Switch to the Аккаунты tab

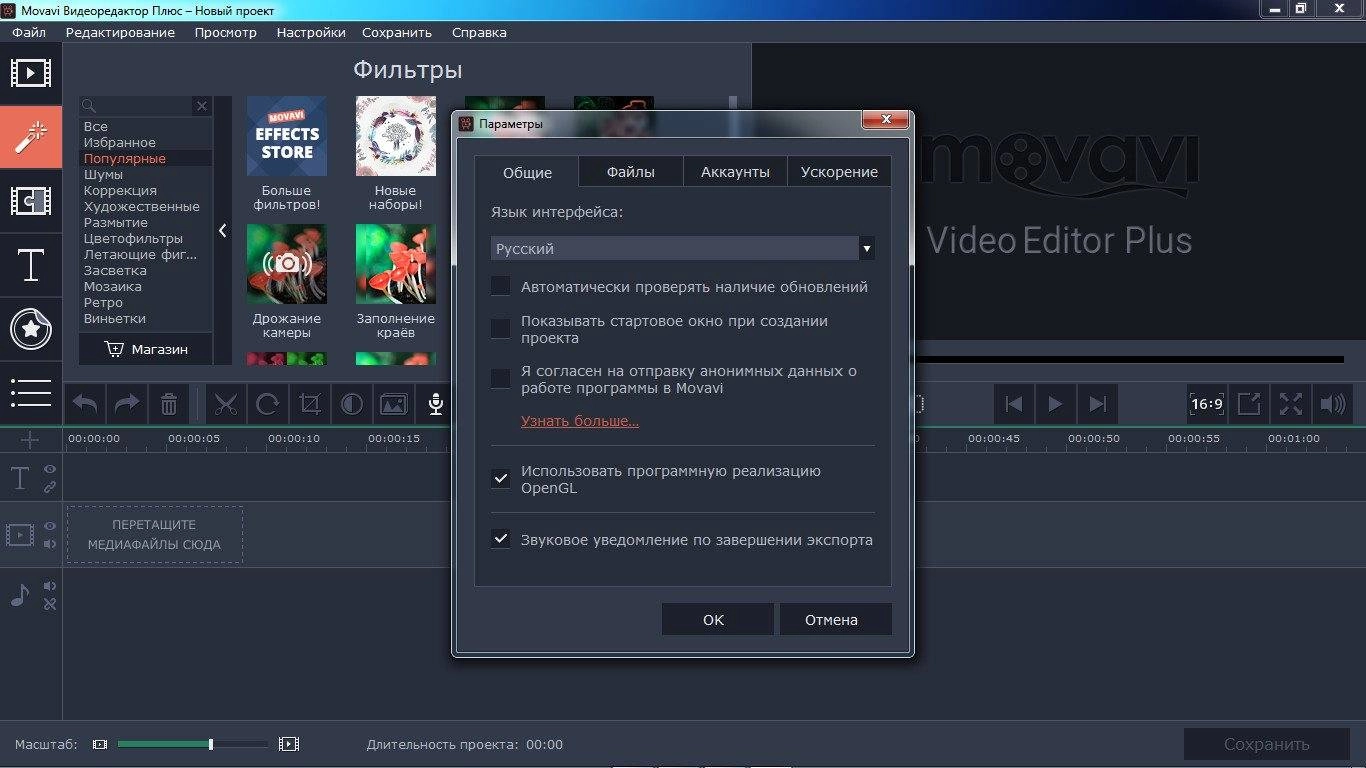click(735, 171)
